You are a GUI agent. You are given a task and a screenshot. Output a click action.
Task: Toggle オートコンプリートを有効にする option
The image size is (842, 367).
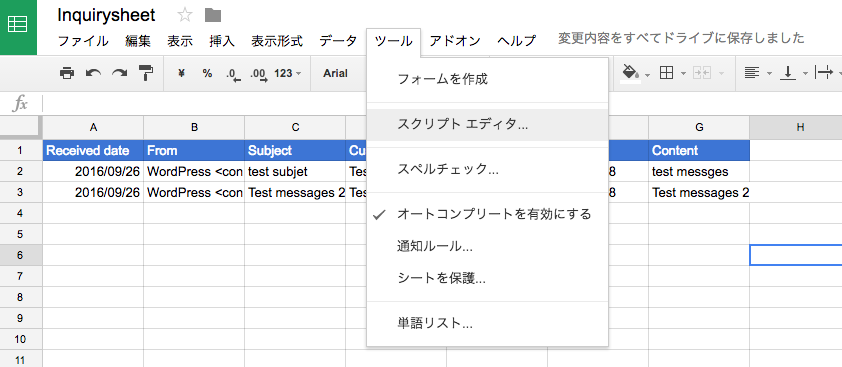click(x=488, y=214)
